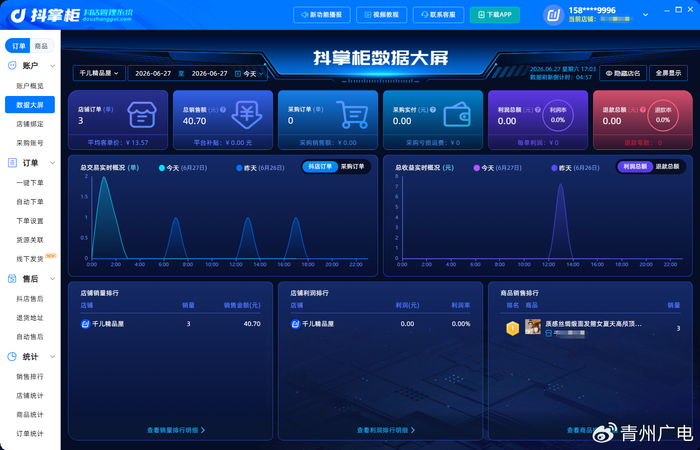Toggle 今天 legend in 总交易实时概况
The width and height of the screenshot is (700, 450).
[183, 168]
